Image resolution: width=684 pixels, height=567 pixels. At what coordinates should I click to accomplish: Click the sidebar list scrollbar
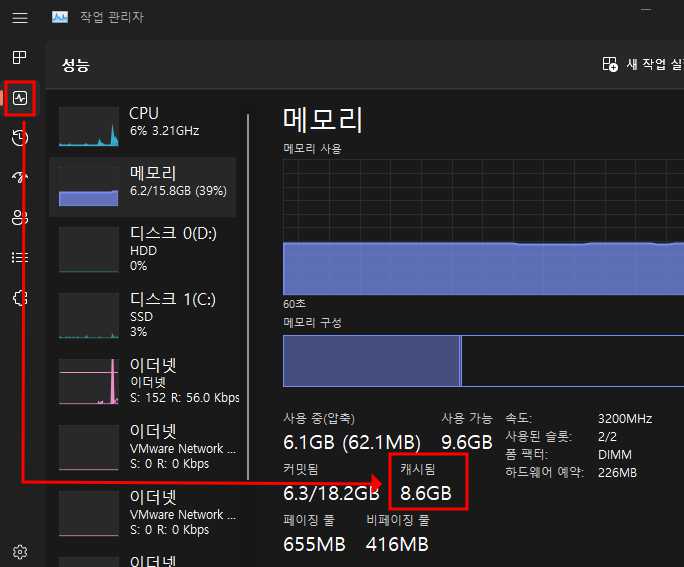[248, 297]
